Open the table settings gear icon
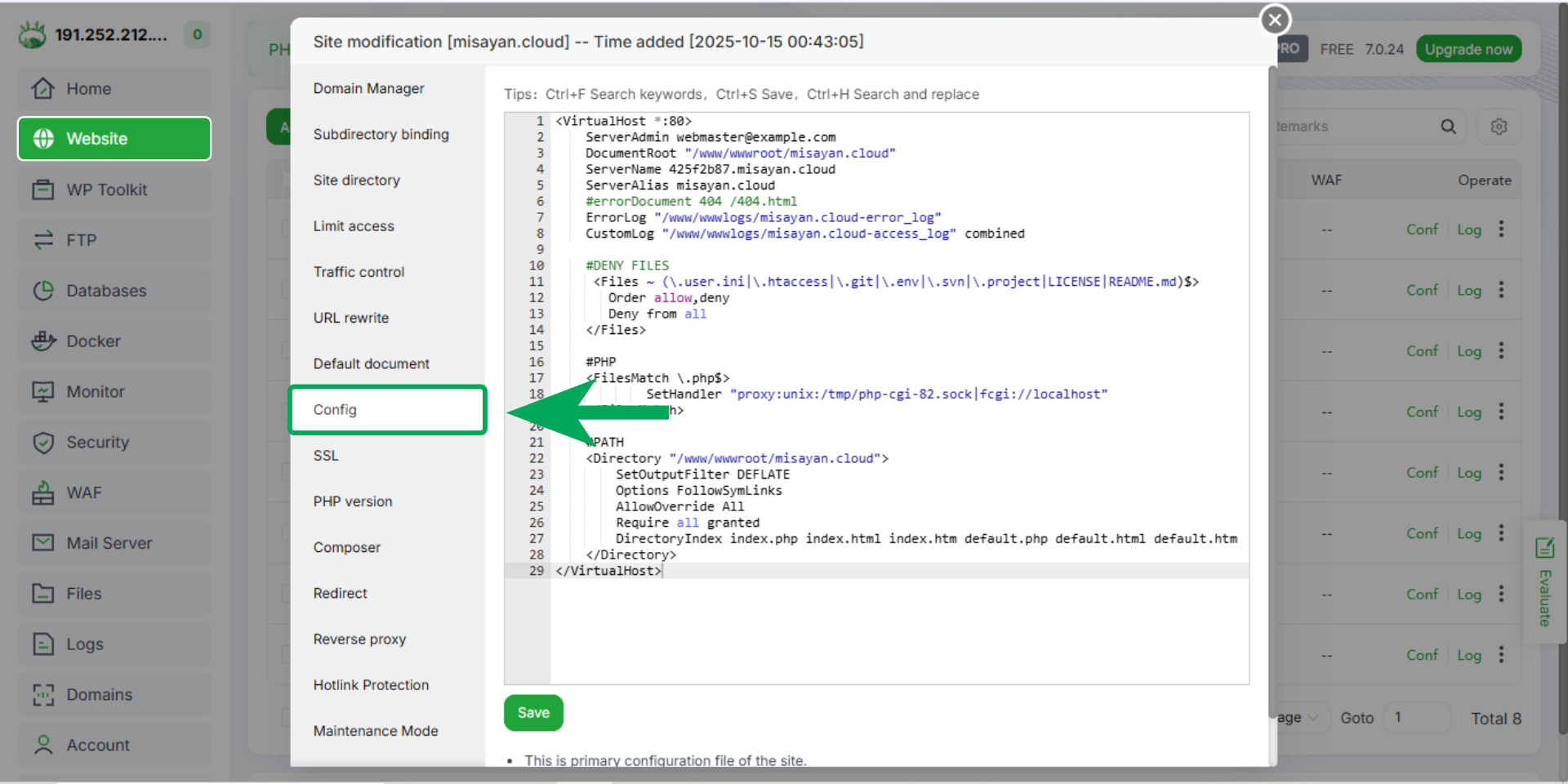Viewport: 1568px width, 784px height. coord(1499,127)
